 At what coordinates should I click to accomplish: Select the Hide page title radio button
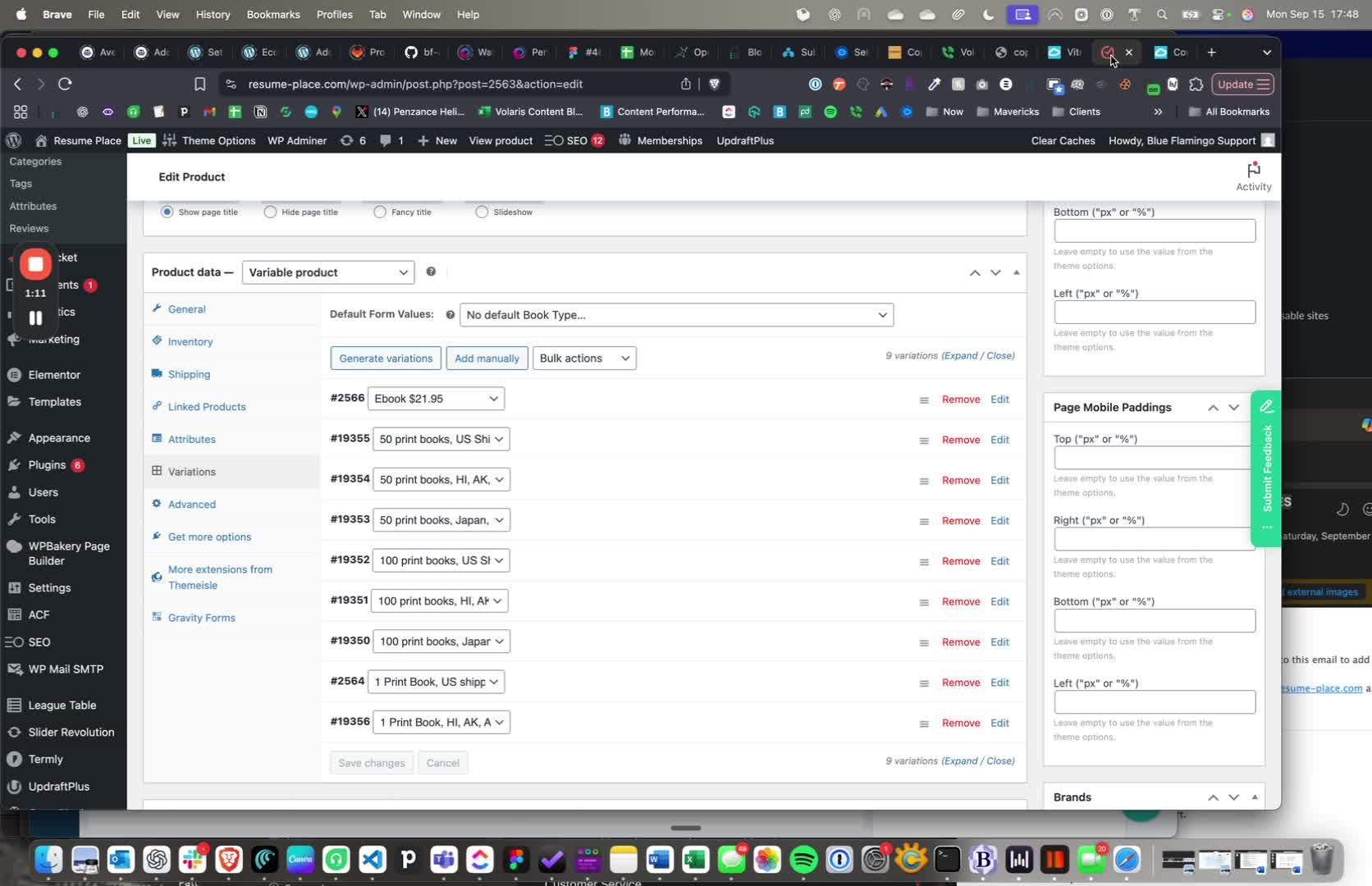click(x=270, y=212)
